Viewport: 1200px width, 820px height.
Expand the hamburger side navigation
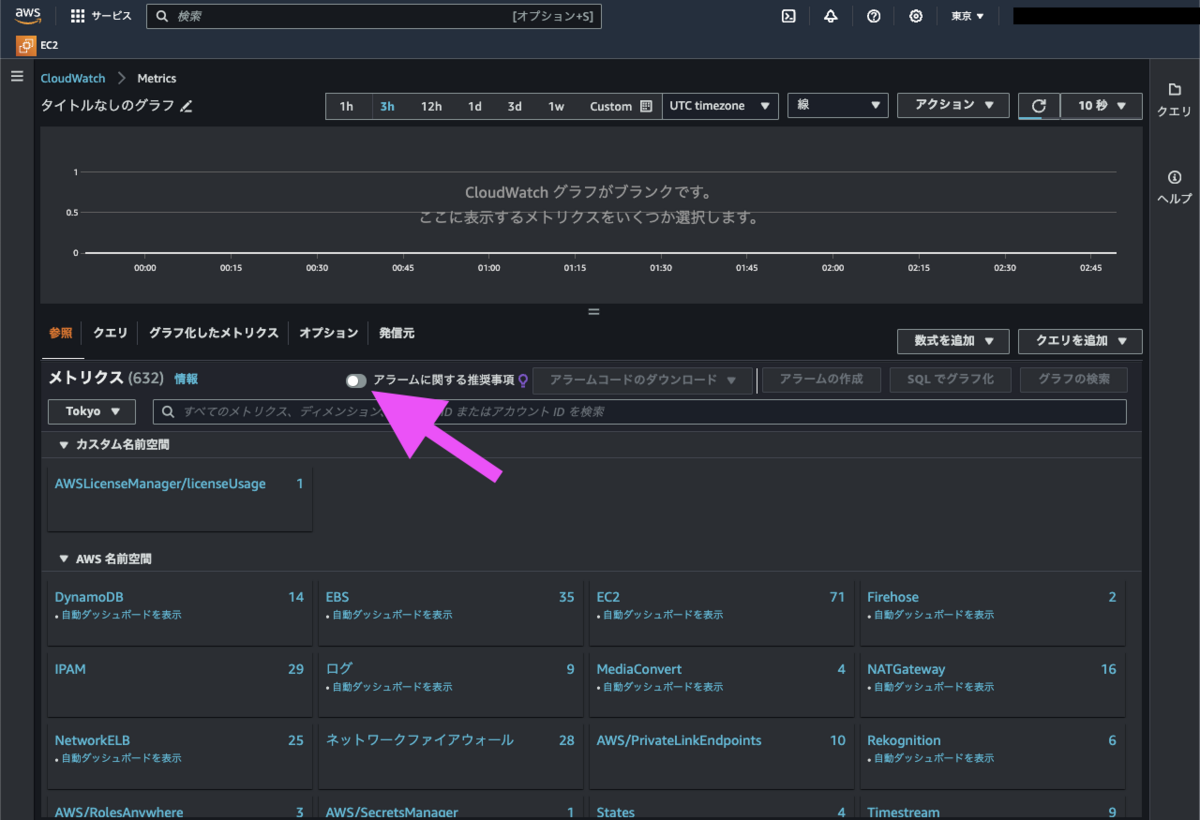[x=16, y=76]
